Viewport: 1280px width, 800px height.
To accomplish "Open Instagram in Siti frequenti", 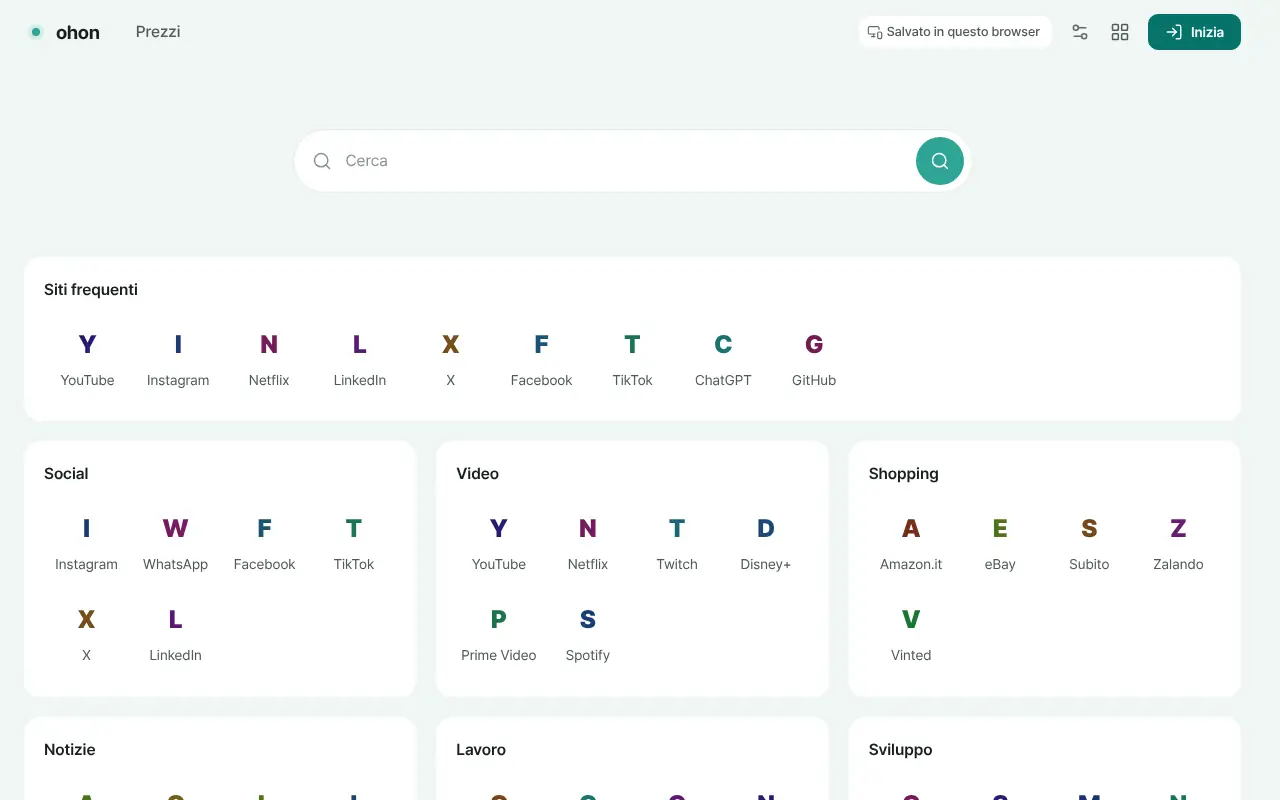I will (178, 360).
